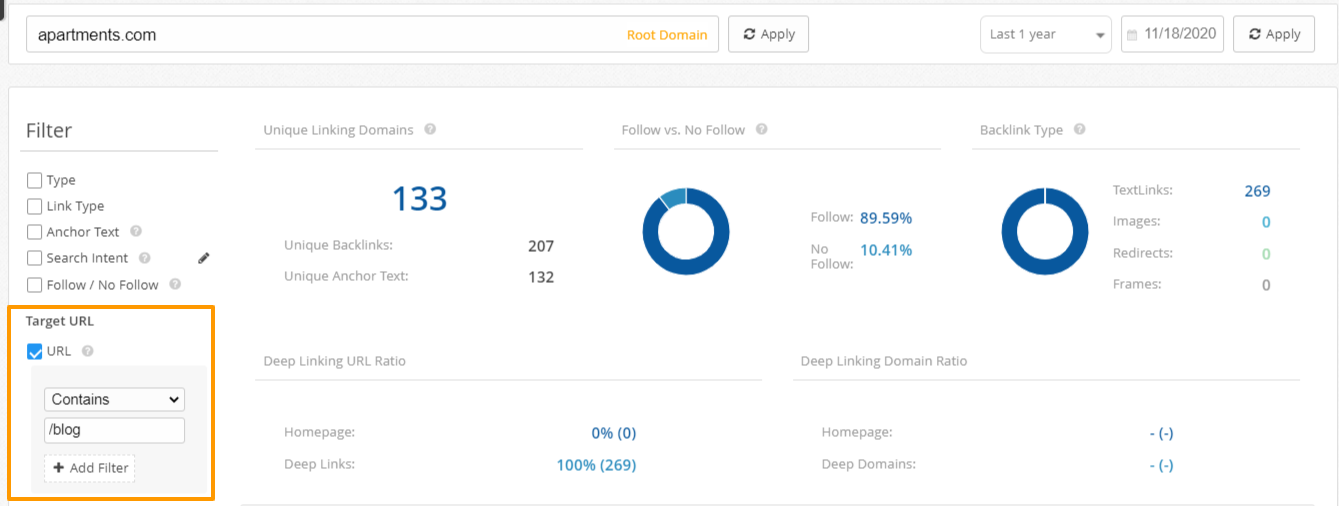Click Follow percentage 89.59%
Screen dimensions: 1339x506
[886, 218]
